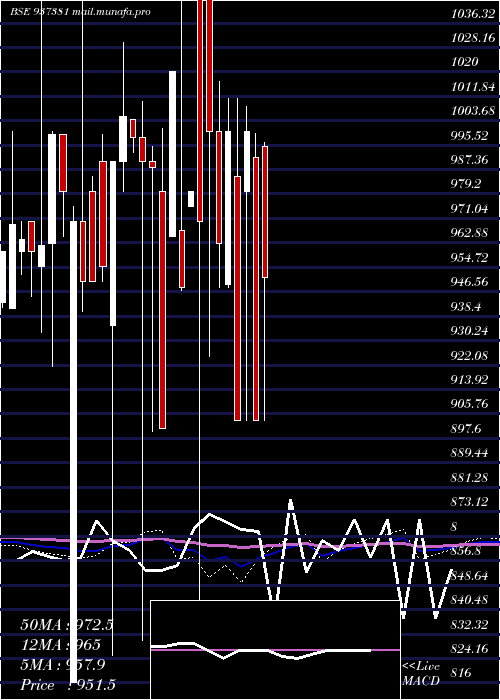Click the 1036.32 price axis label

pos(473,14)
